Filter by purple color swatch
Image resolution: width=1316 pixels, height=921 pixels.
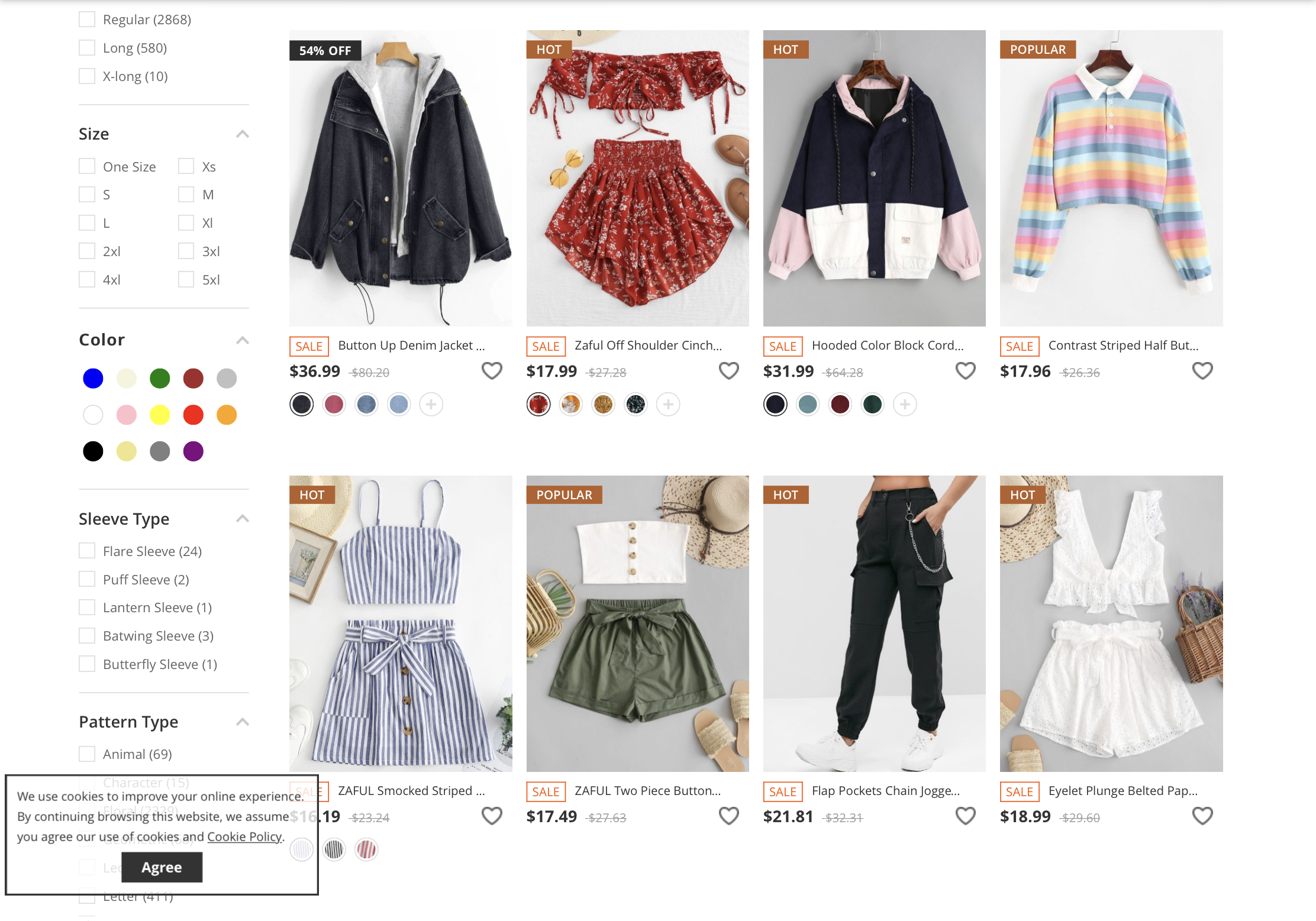(193, 451)
